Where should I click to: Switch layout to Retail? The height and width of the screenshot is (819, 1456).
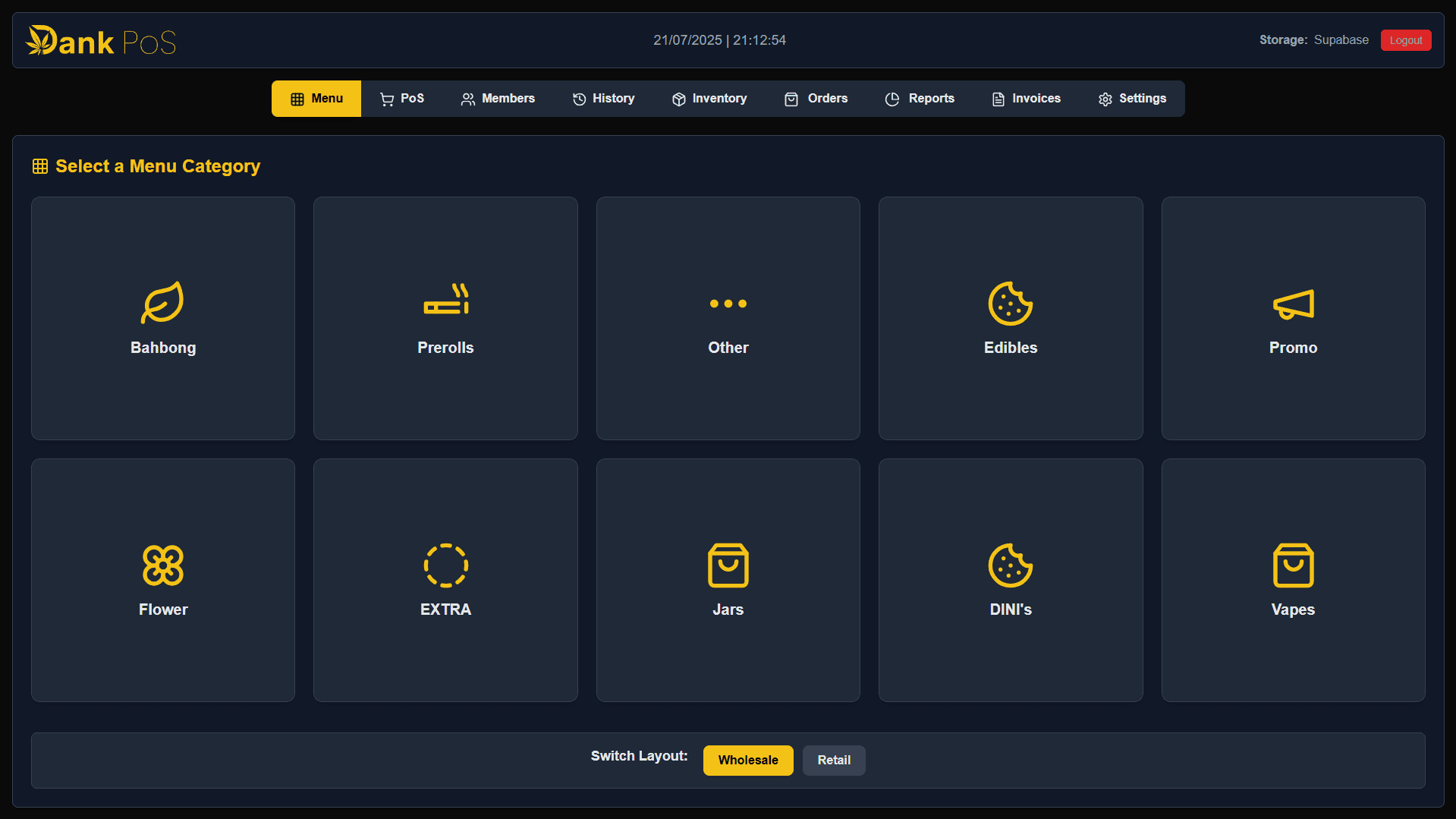pyautogui.click(x=833, y=760)
